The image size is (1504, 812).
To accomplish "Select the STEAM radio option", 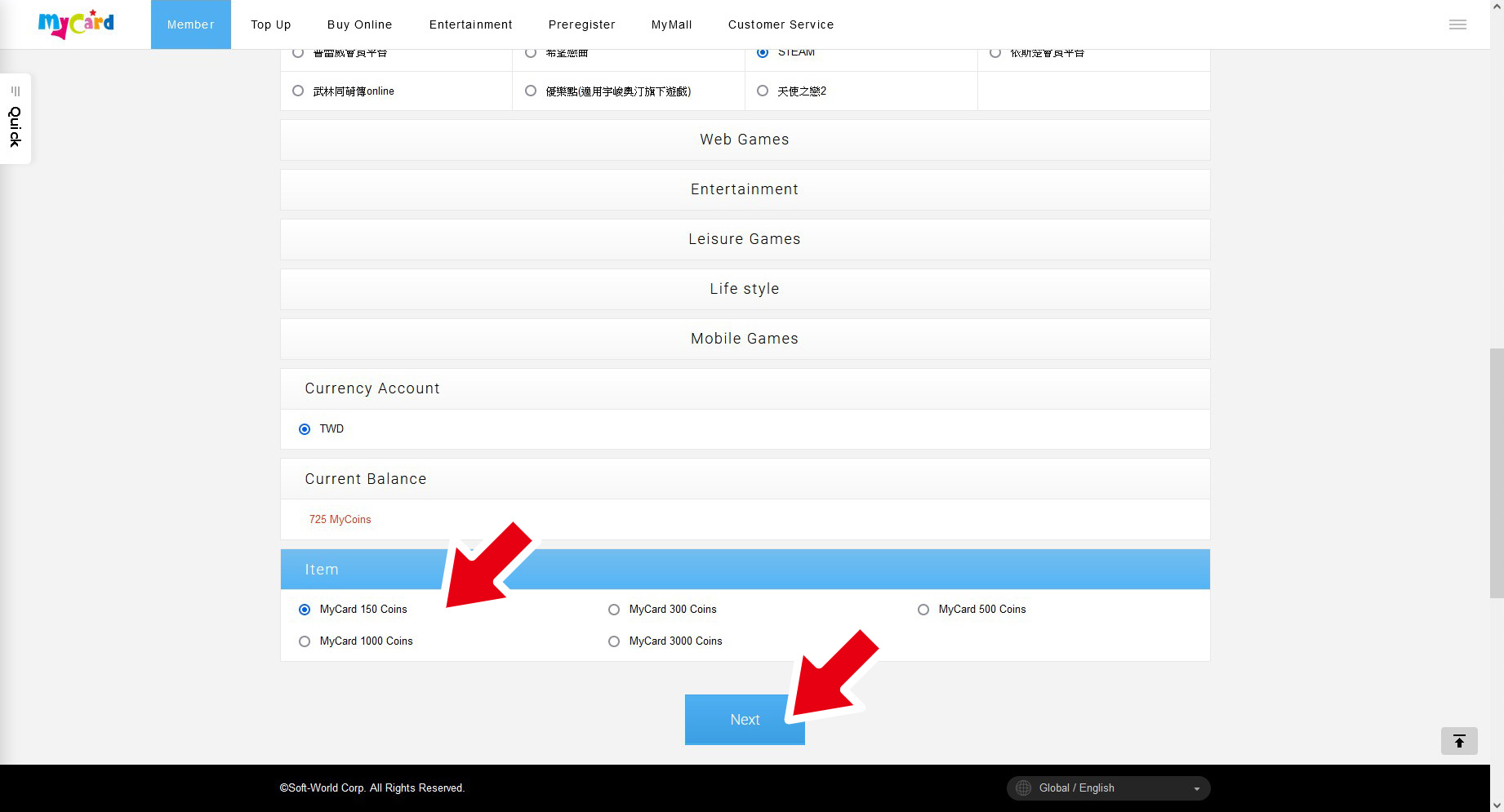I will (763, 53).
